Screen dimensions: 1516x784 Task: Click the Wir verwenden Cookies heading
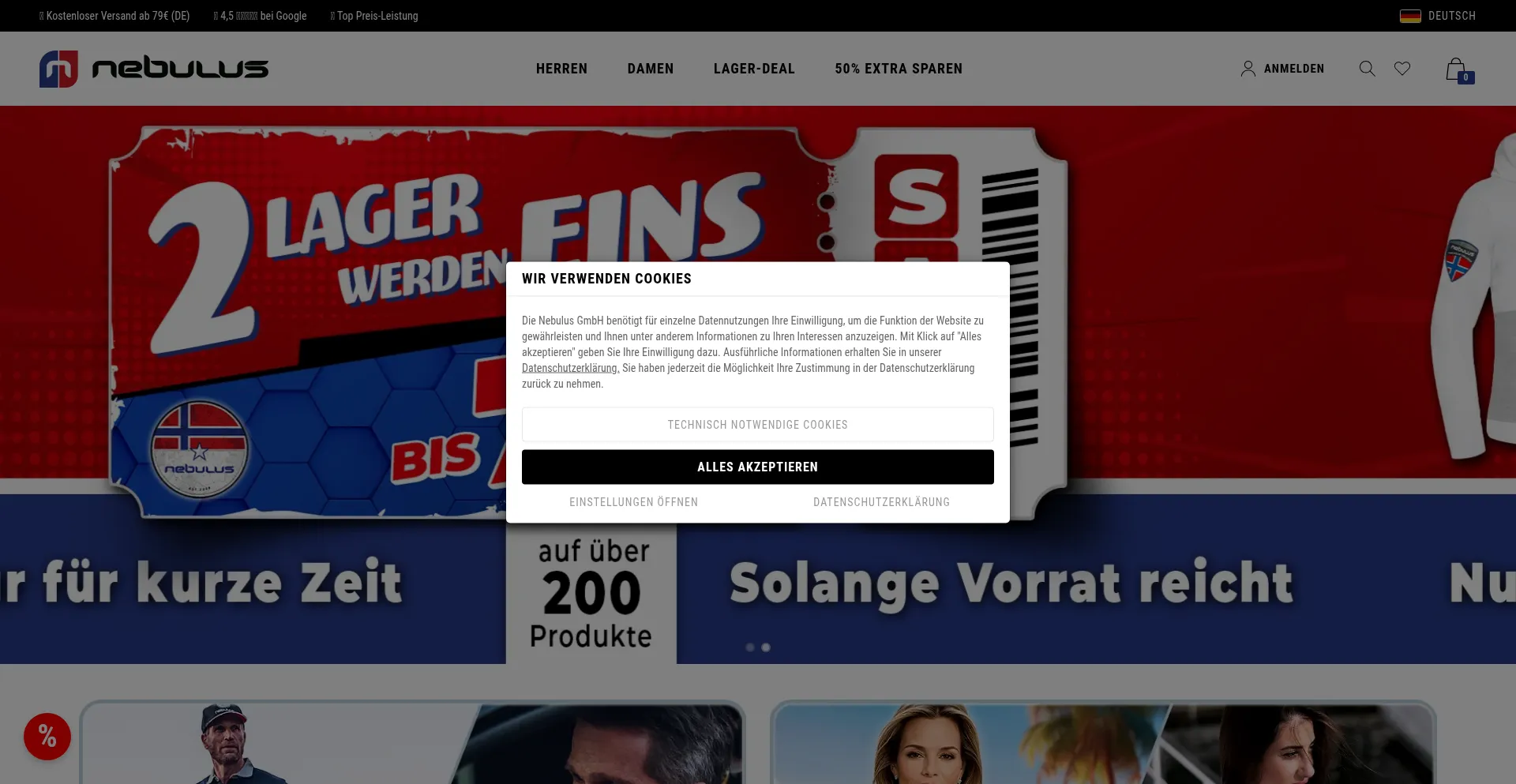(x=606, y=279)
